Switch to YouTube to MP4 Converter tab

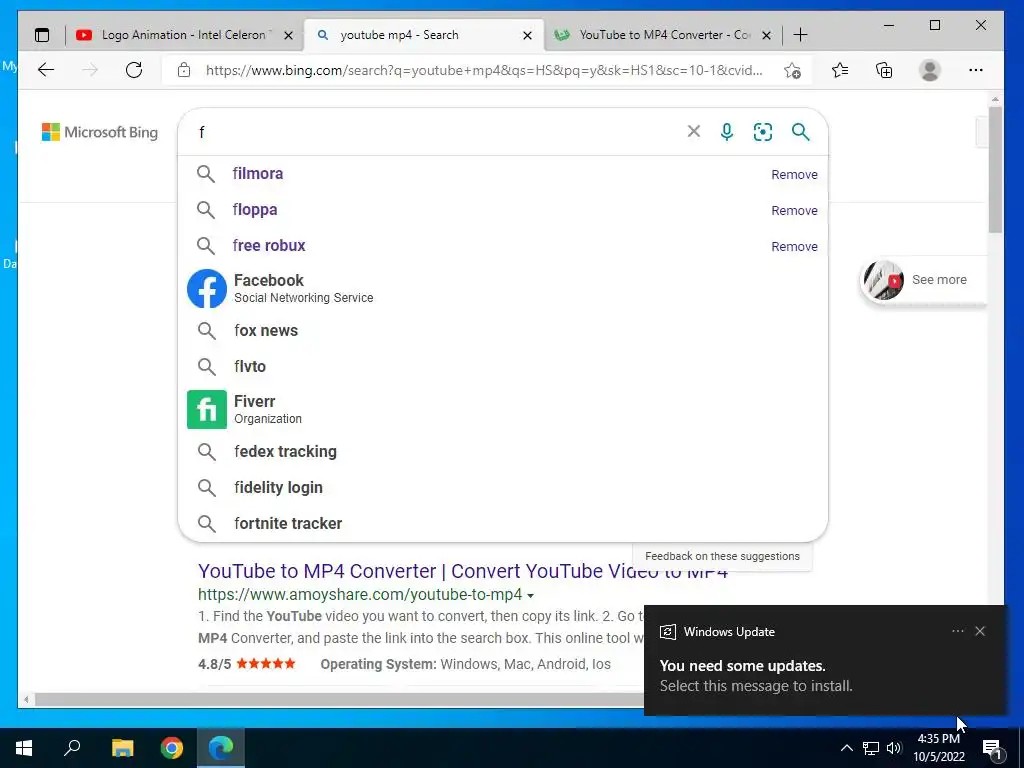(x=664, y=35)
